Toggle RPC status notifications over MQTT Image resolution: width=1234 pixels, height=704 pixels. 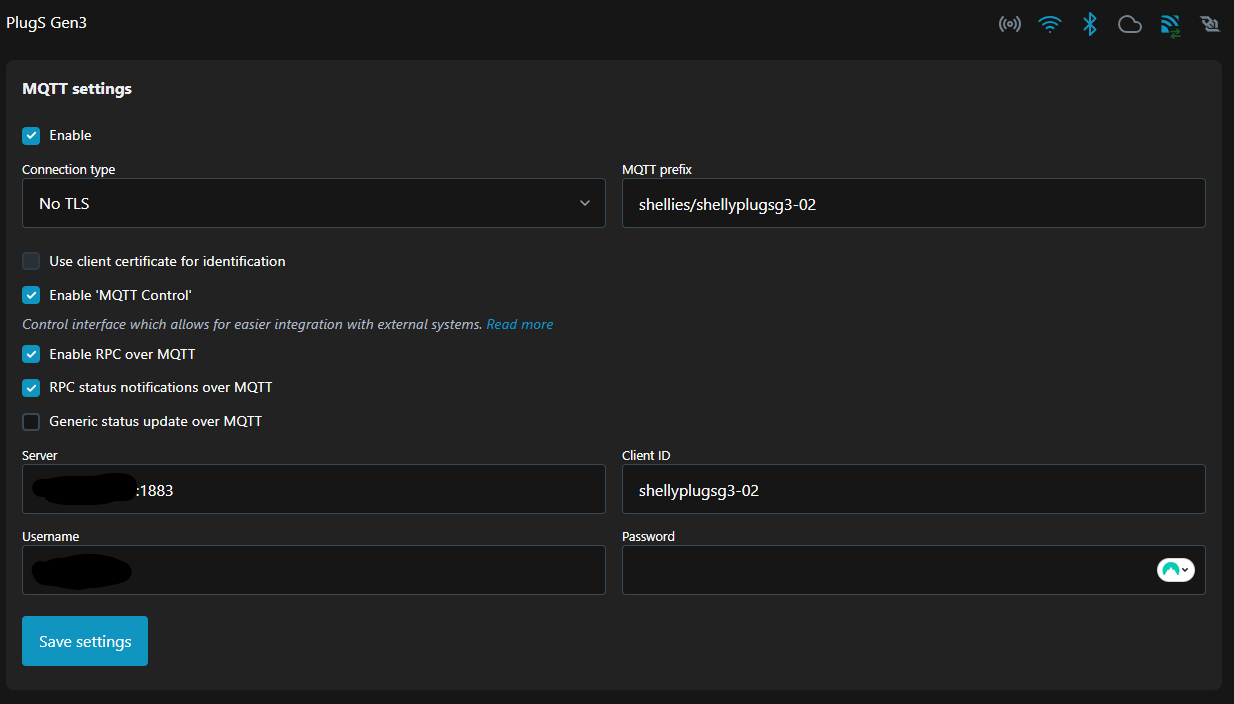pos(31,388)
